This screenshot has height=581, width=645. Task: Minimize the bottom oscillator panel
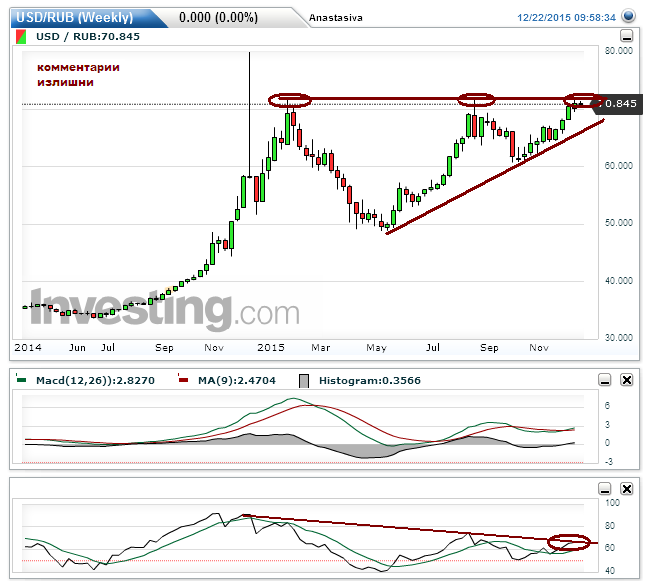coord(606,488)
